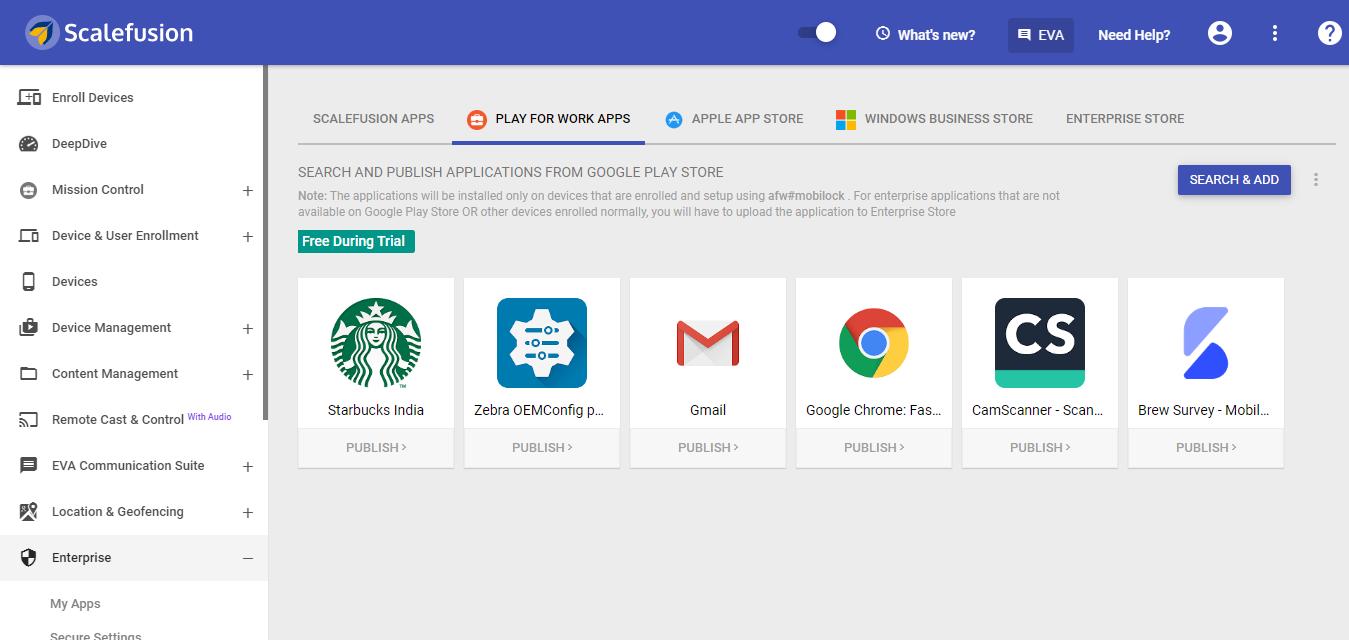Open the DeepDive sidebar icon

[29, 144]
